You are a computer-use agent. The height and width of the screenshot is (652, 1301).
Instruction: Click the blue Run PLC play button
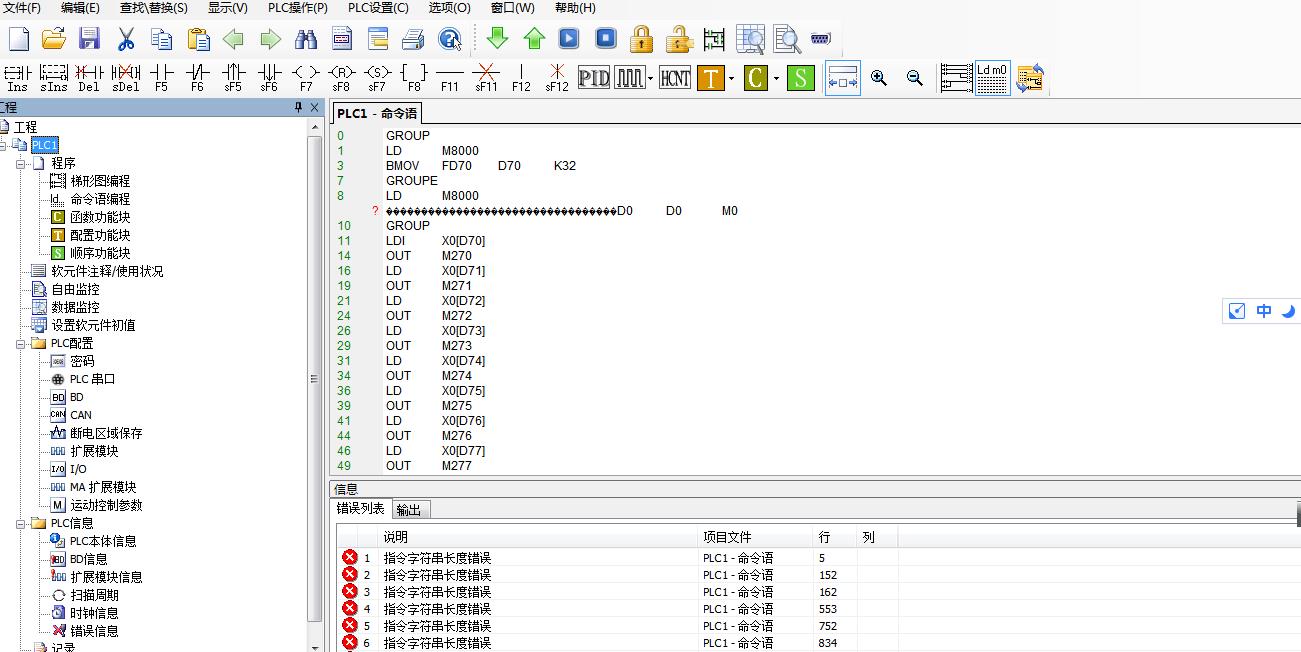[x=569, y=39]
